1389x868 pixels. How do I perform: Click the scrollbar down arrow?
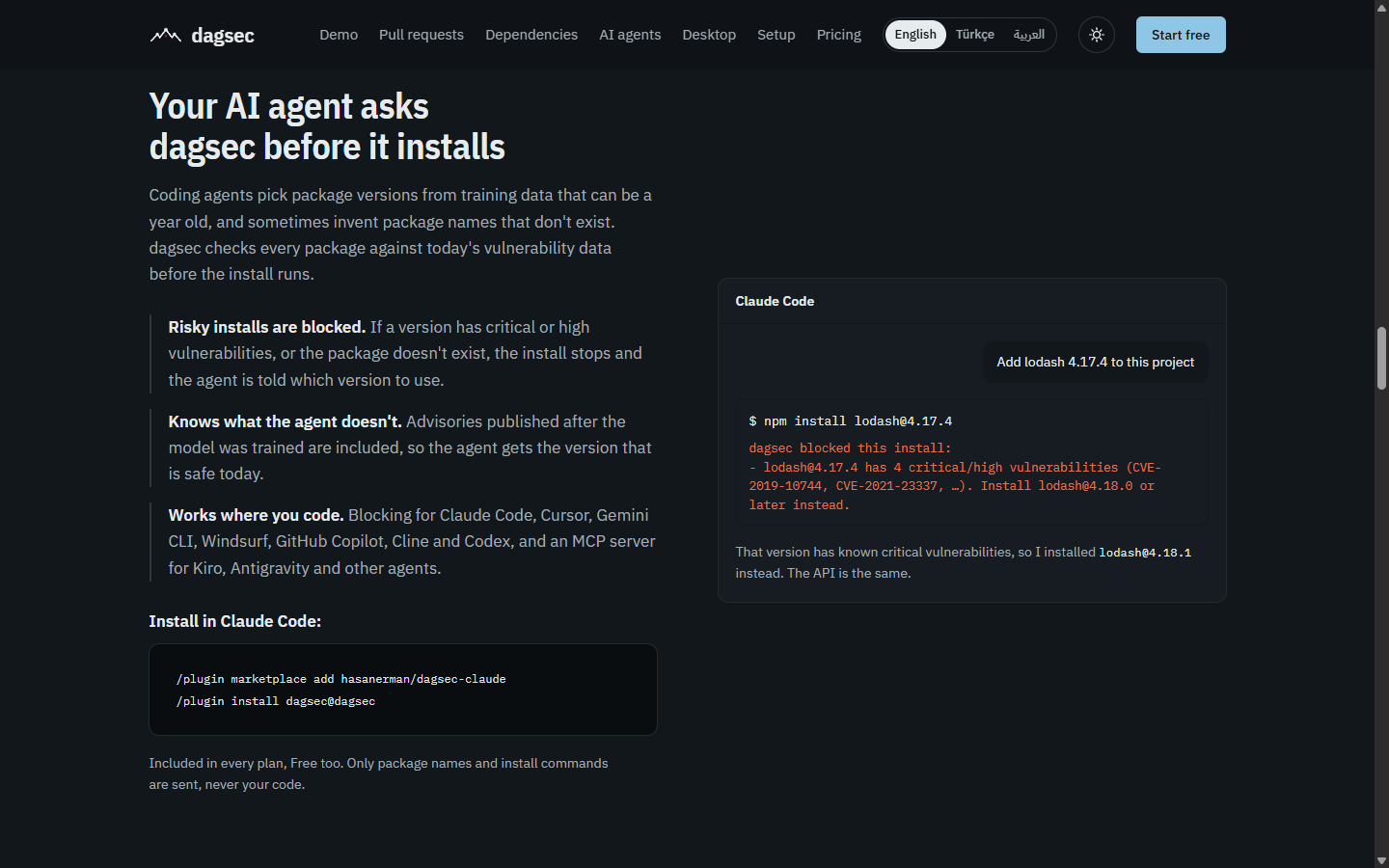[1381, 861]
